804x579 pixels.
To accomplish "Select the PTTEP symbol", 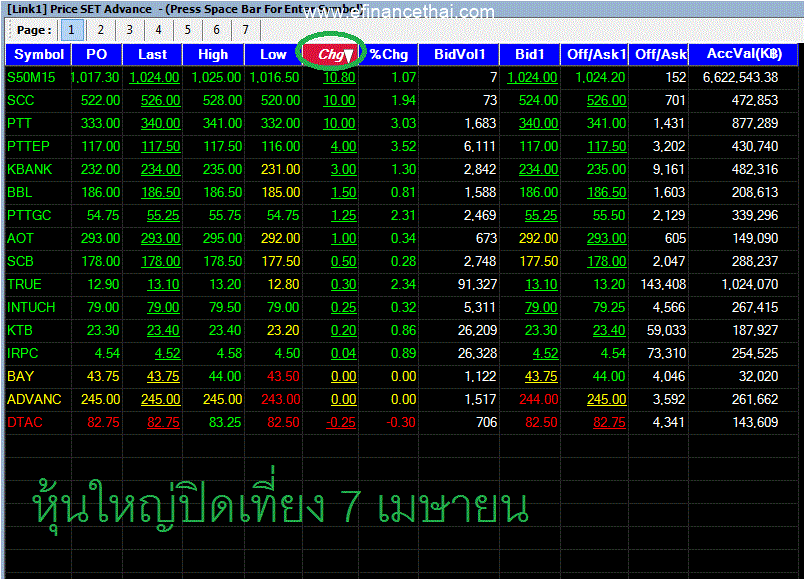I will pos(28,147).
